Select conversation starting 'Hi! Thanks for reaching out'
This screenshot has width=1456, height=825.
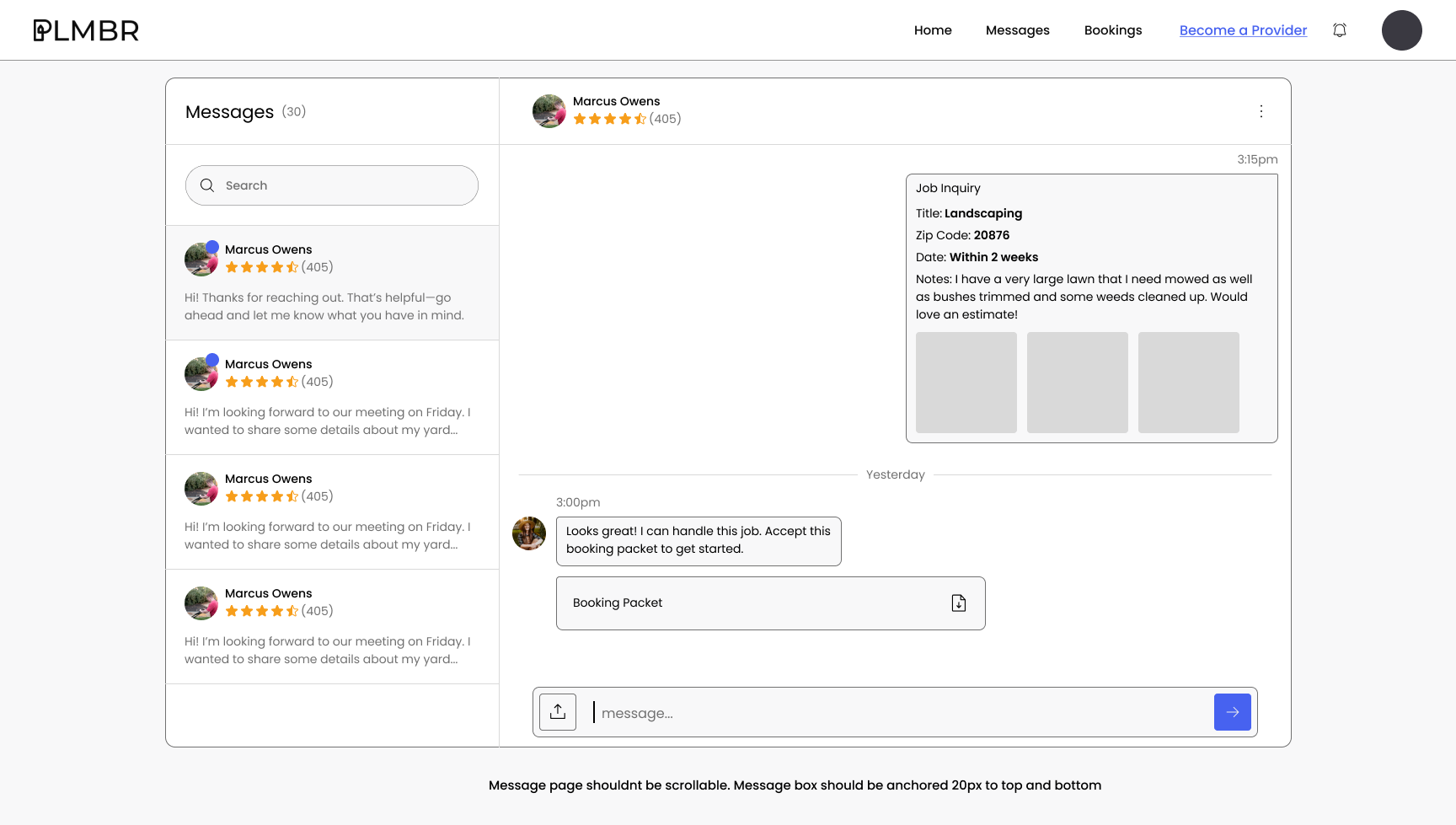332,283
